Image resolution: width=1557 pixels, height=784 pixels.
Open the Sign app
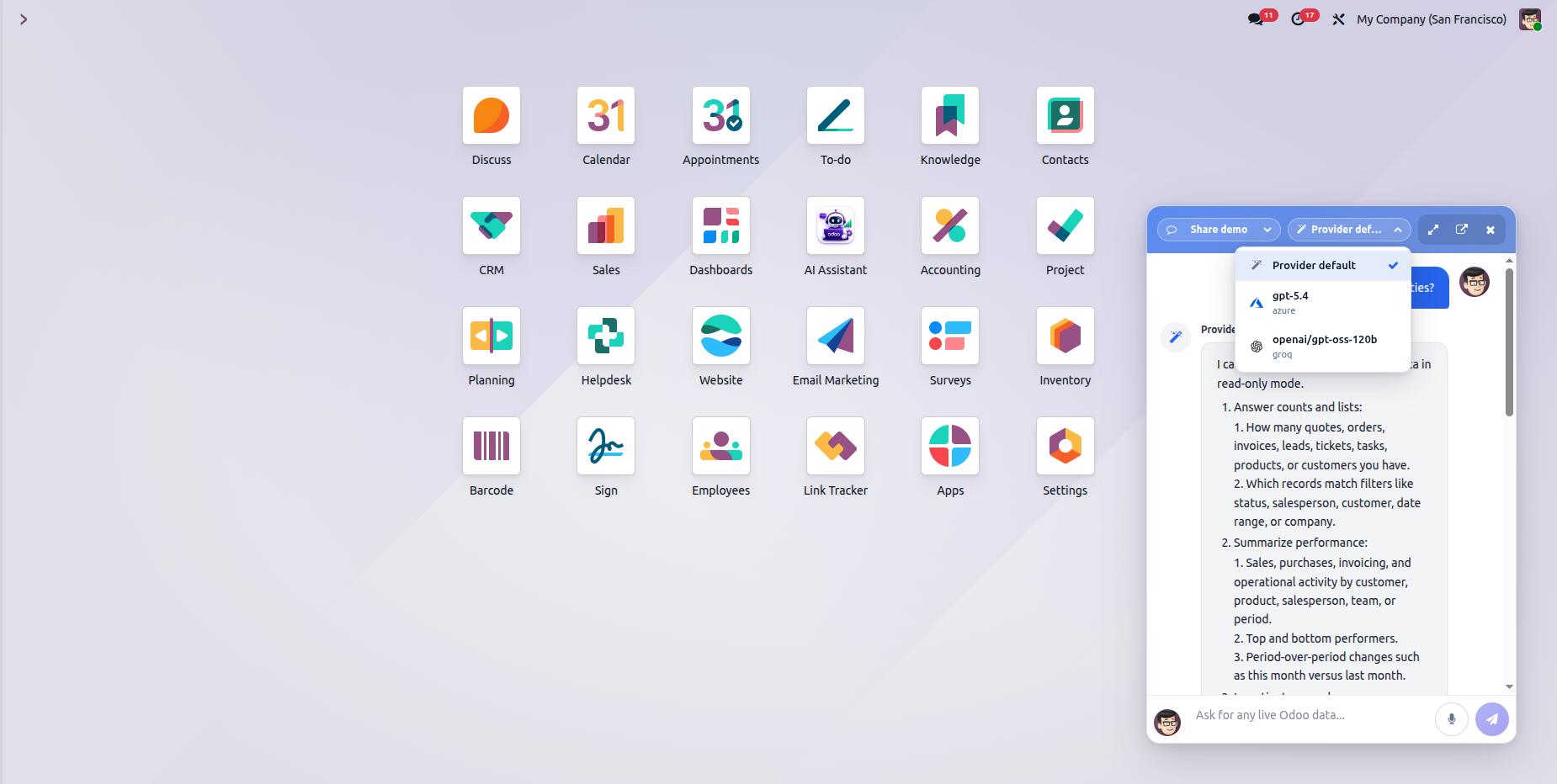click(606, 446)
